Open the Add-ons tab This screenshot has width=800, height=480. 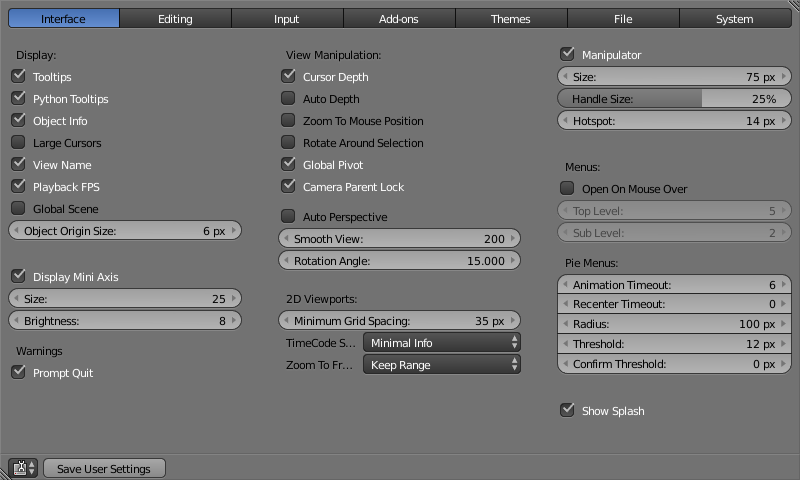pyautogui.click(x=399, y=19)
